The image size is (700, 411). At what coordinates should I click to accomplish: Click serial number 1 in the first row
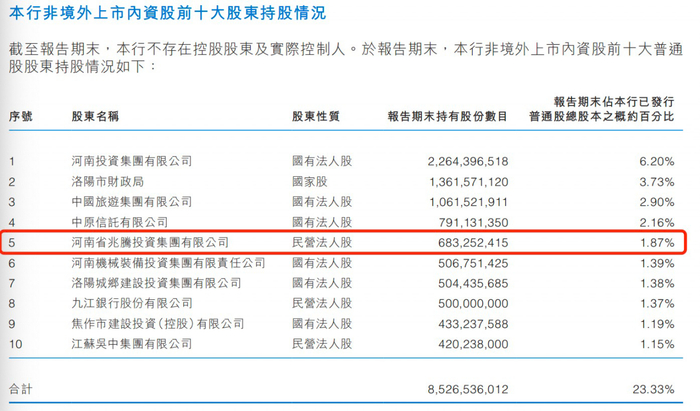tap(12, 162)
